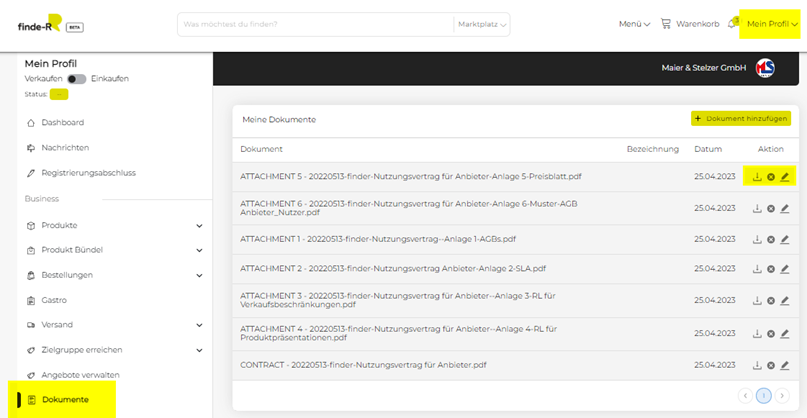This screenshot has height=418, width=807.
Task: Edit the ATTACHMENT 1 AGBs entry
Action: pos(784,239)
